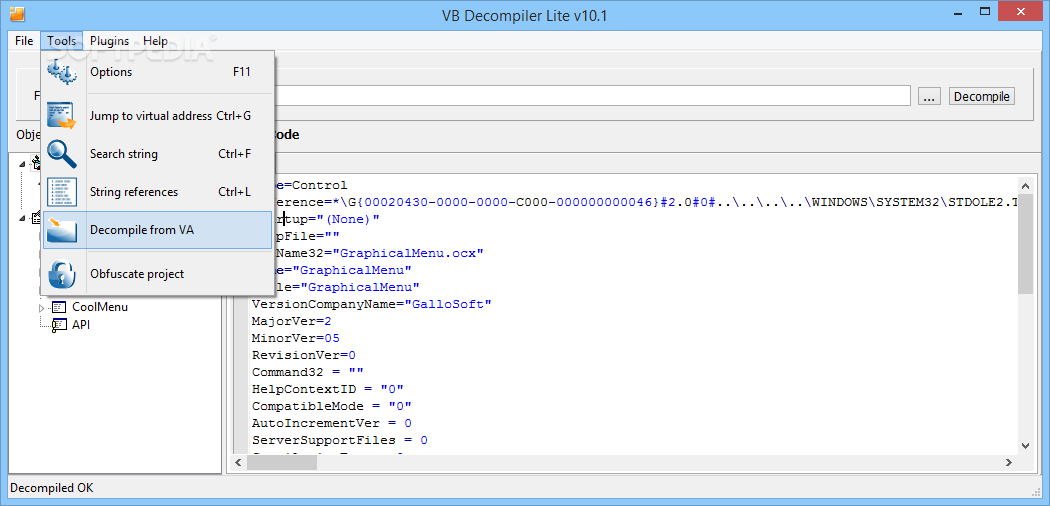The image size is (1050, 506).
Task: Click the ServerSupportFiles = 0 line
Action: tap(340, 440)
